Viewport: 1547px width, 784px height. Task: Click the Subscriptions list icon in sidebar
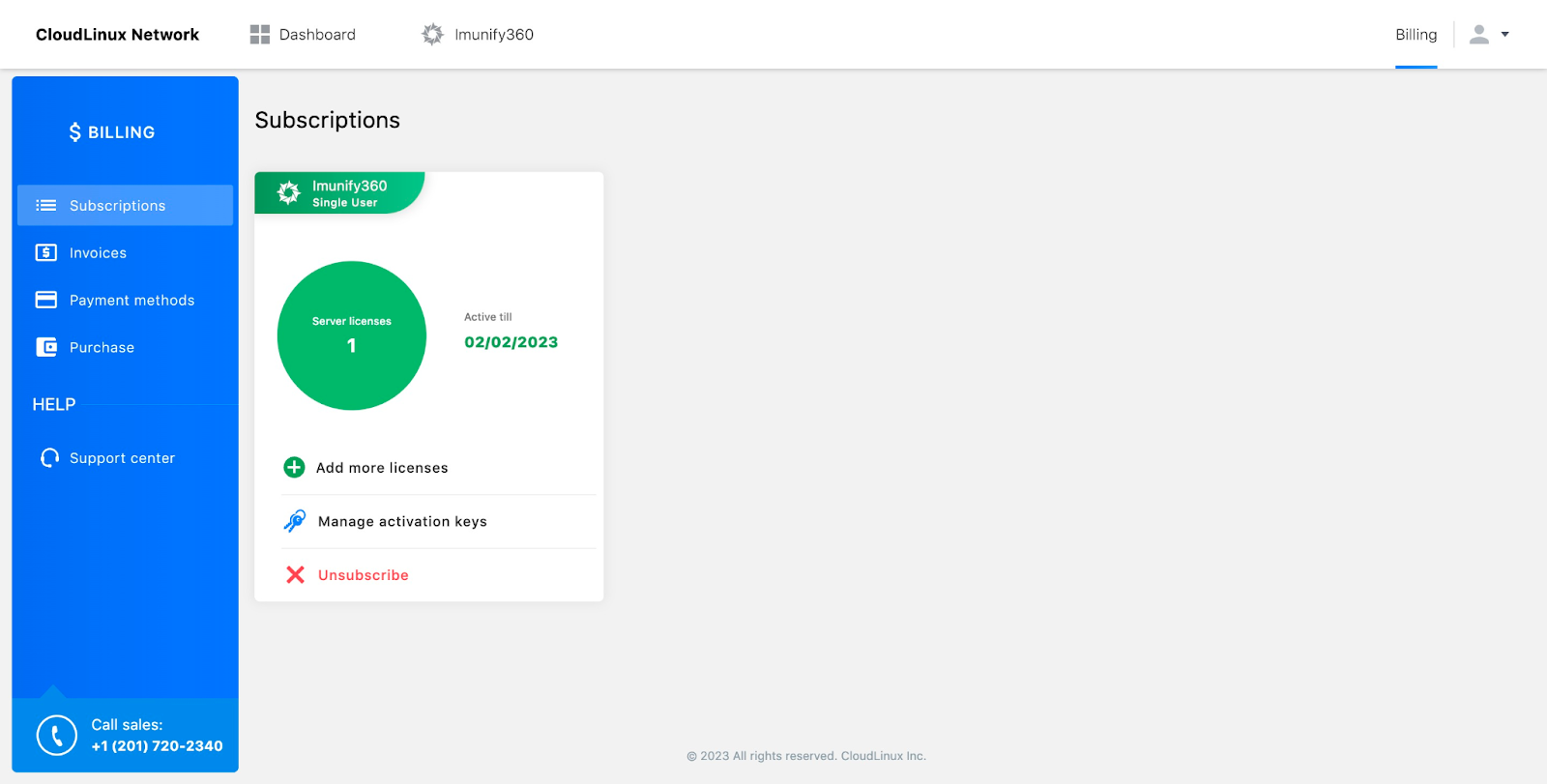(45, 205)
